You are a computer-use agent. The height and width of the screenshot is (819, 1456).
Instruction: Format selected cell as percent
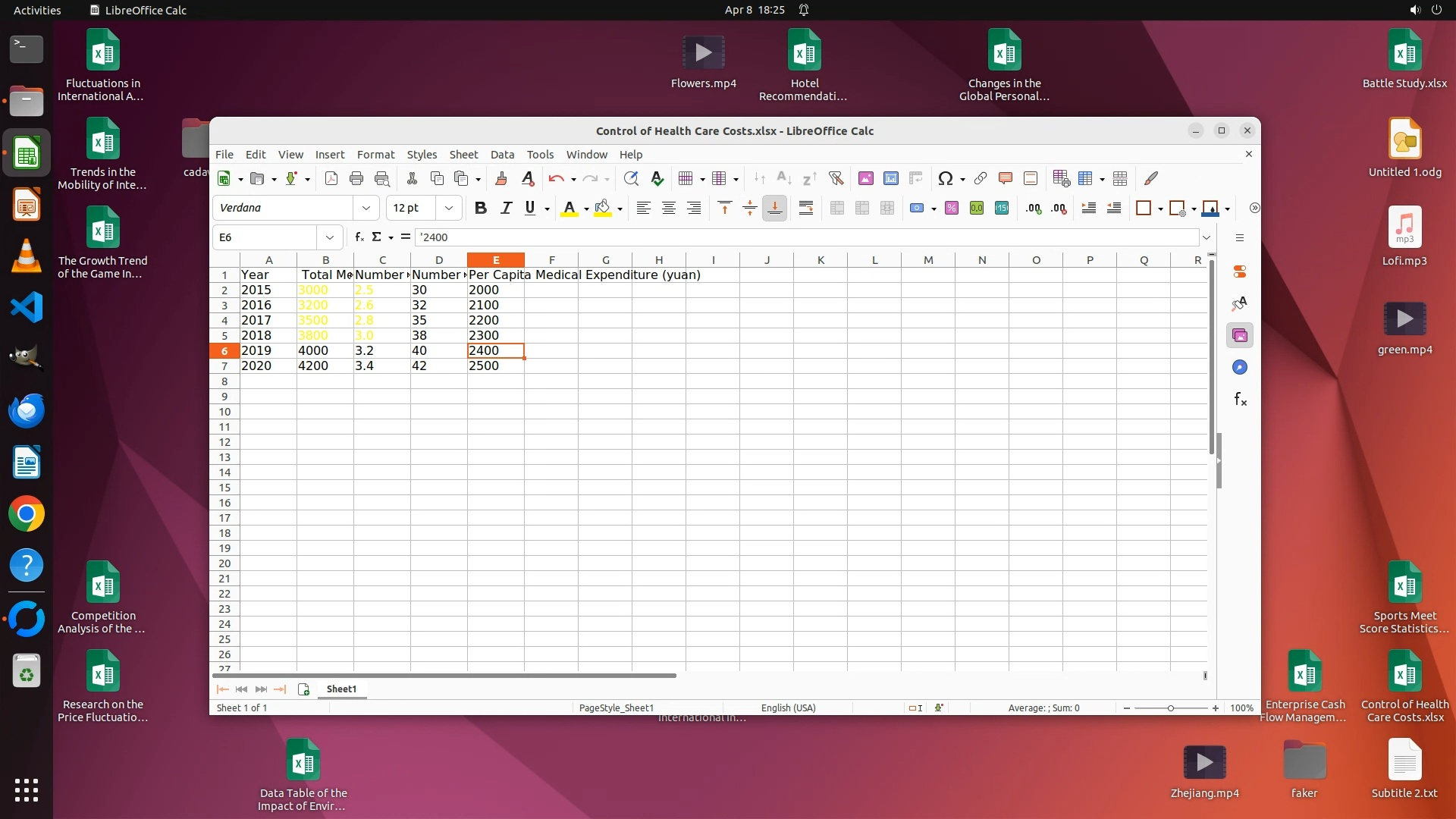click(952, 208)
